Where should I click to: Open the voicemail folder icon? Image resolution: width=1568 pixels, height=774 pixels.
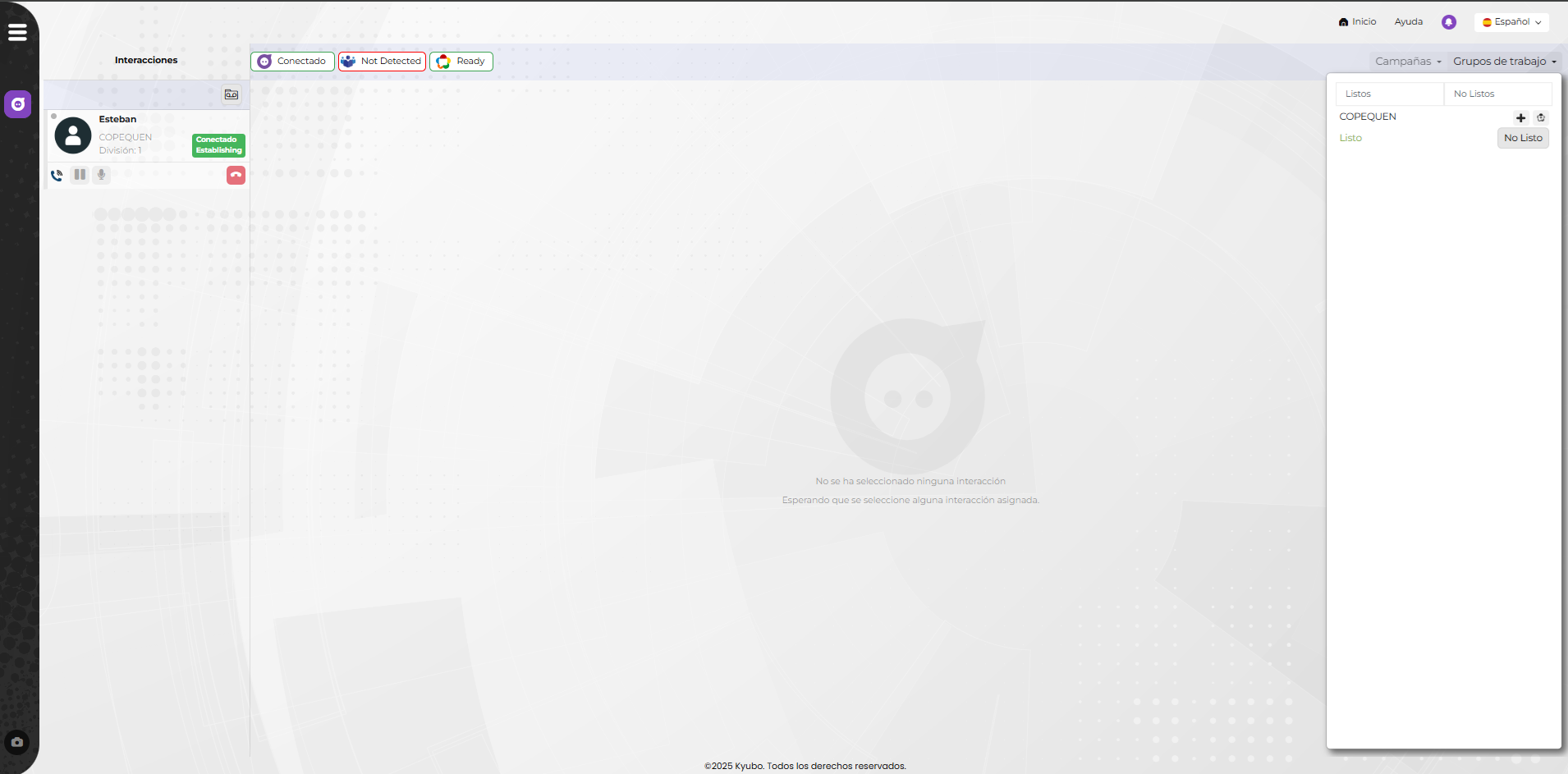[x=232, y=94]
